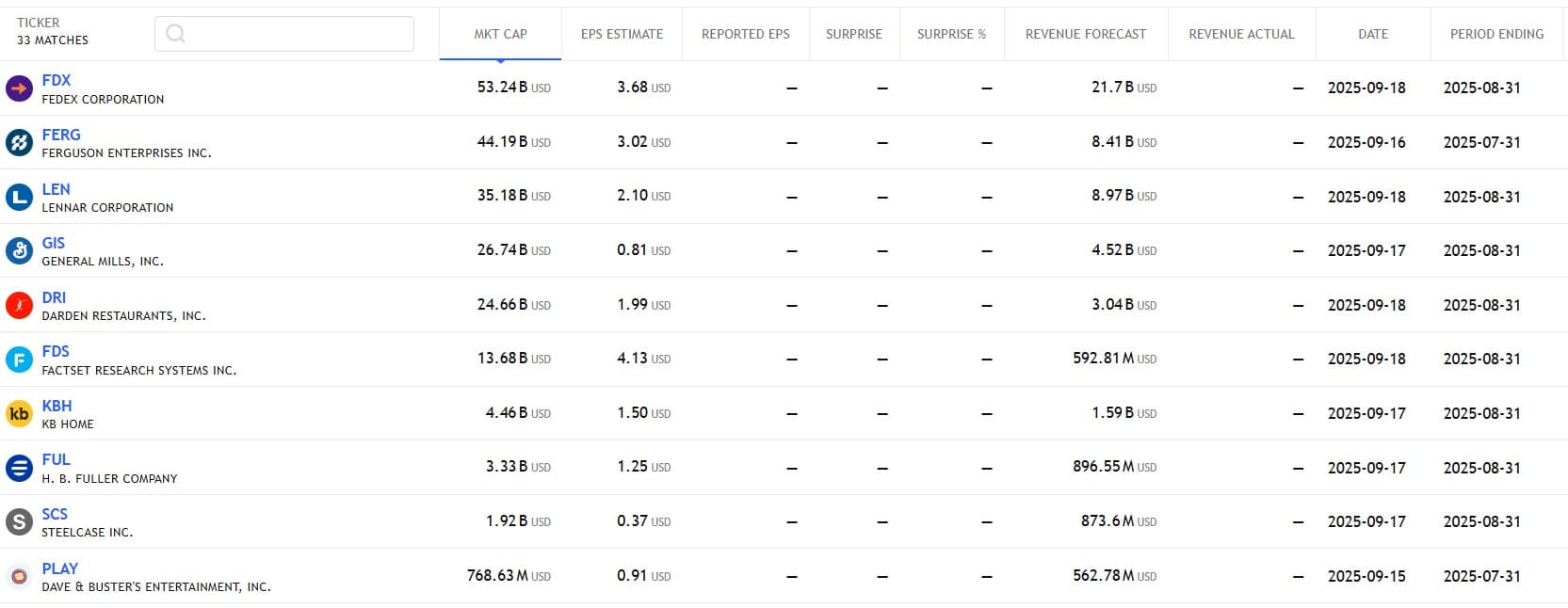
Task: Click GENERAL MILLS, INC. company name
Action: [x=103, y=262]
